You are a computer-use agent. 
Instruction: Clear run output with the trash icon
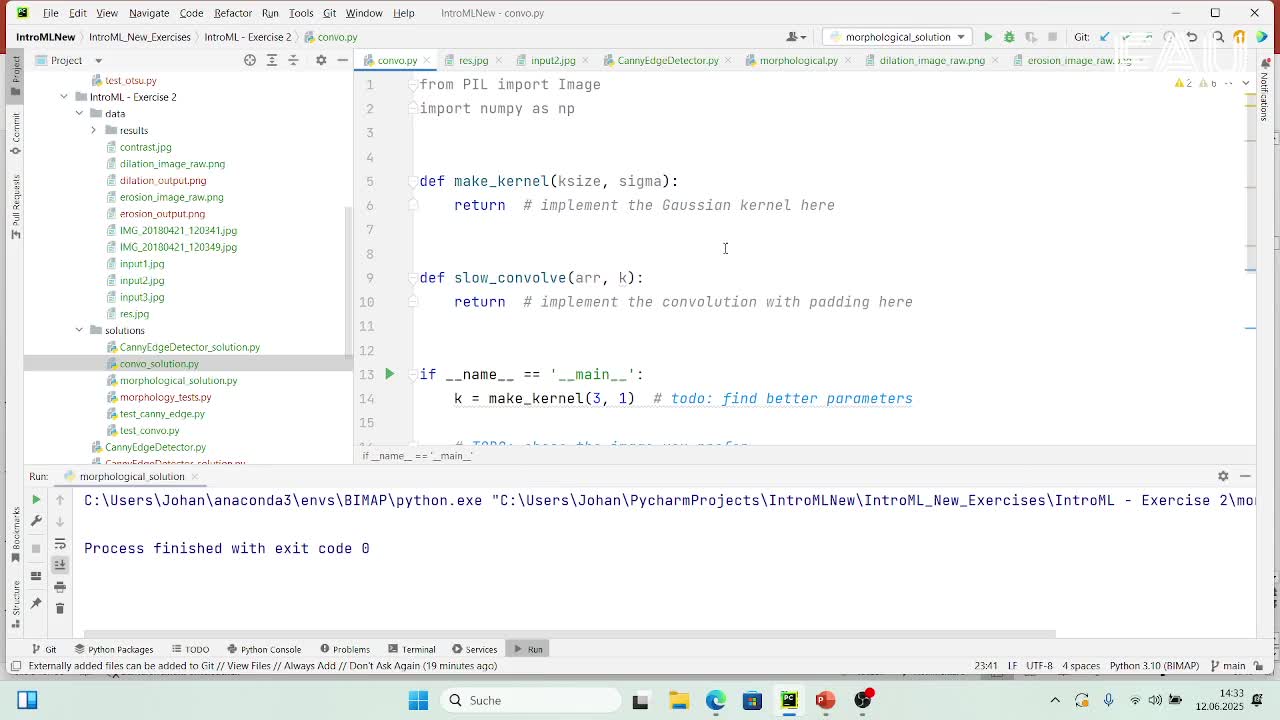[59, 608]
